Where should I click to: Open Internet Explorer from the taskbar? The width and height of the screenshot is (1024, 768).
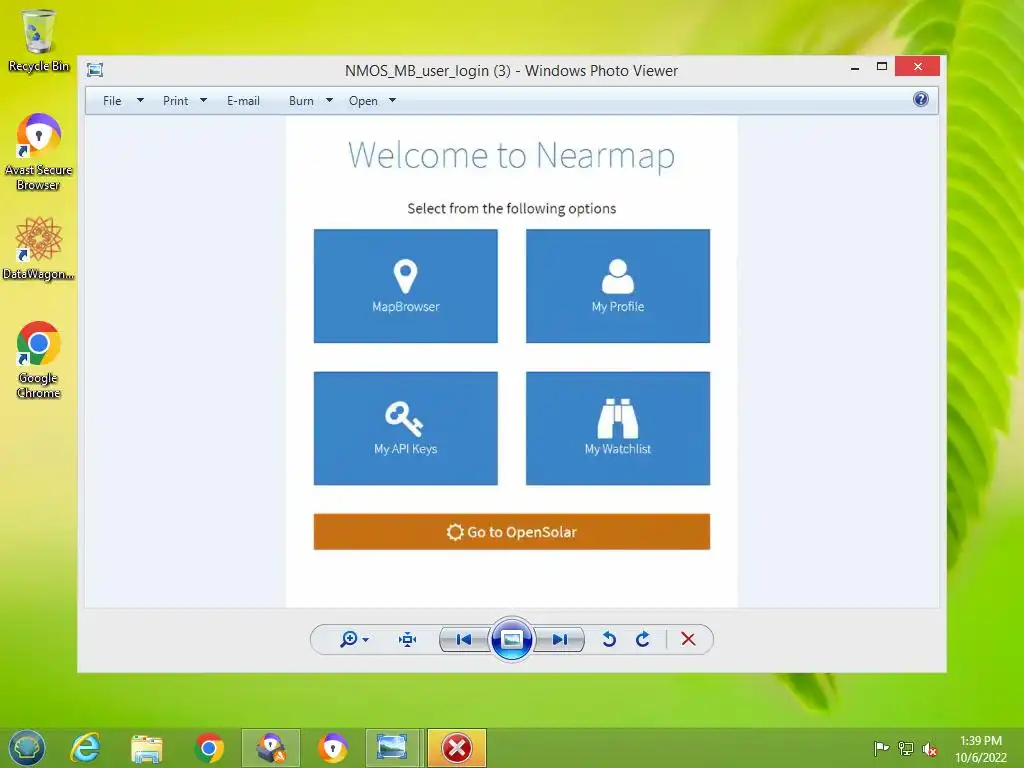[86, 748]
